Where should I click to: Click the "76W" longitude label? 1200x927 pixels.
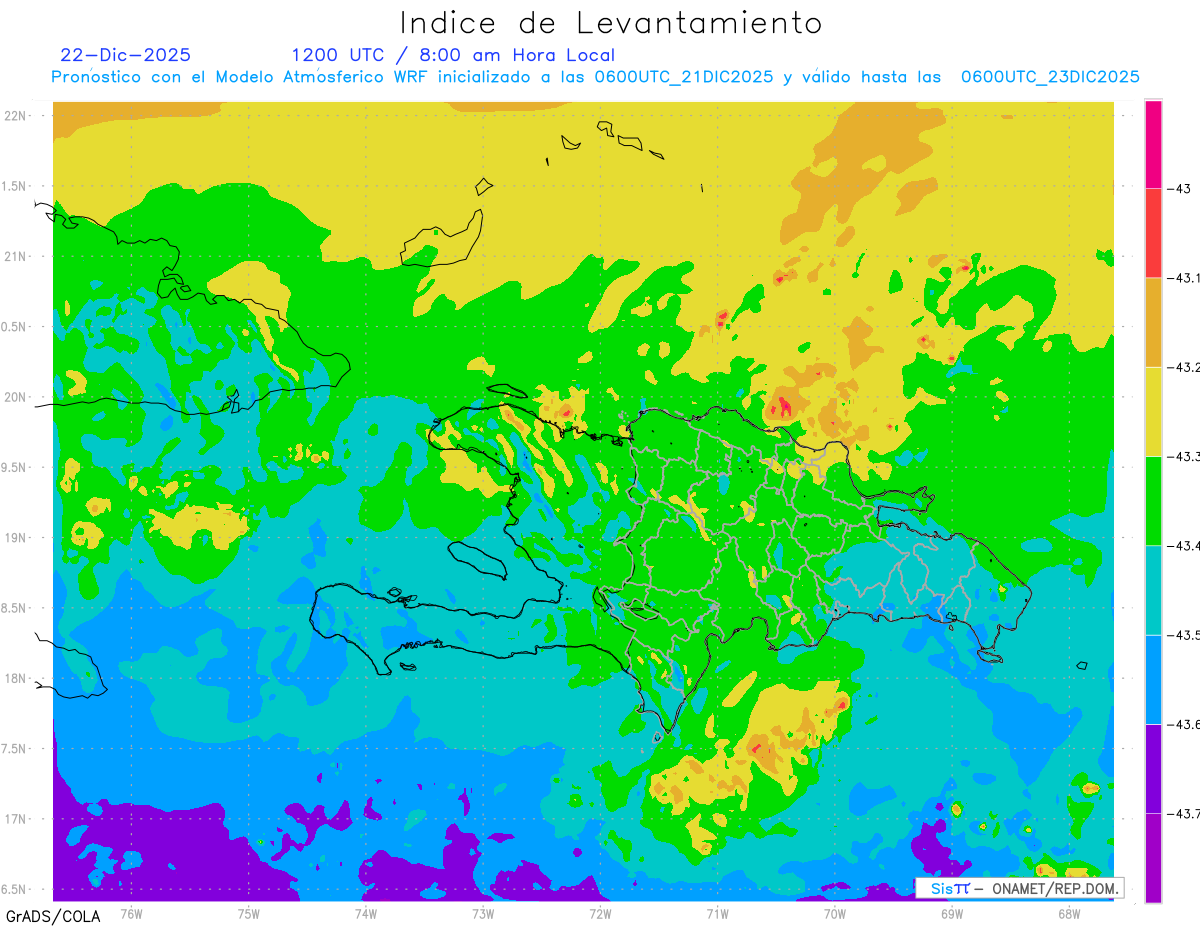[131, 913]
